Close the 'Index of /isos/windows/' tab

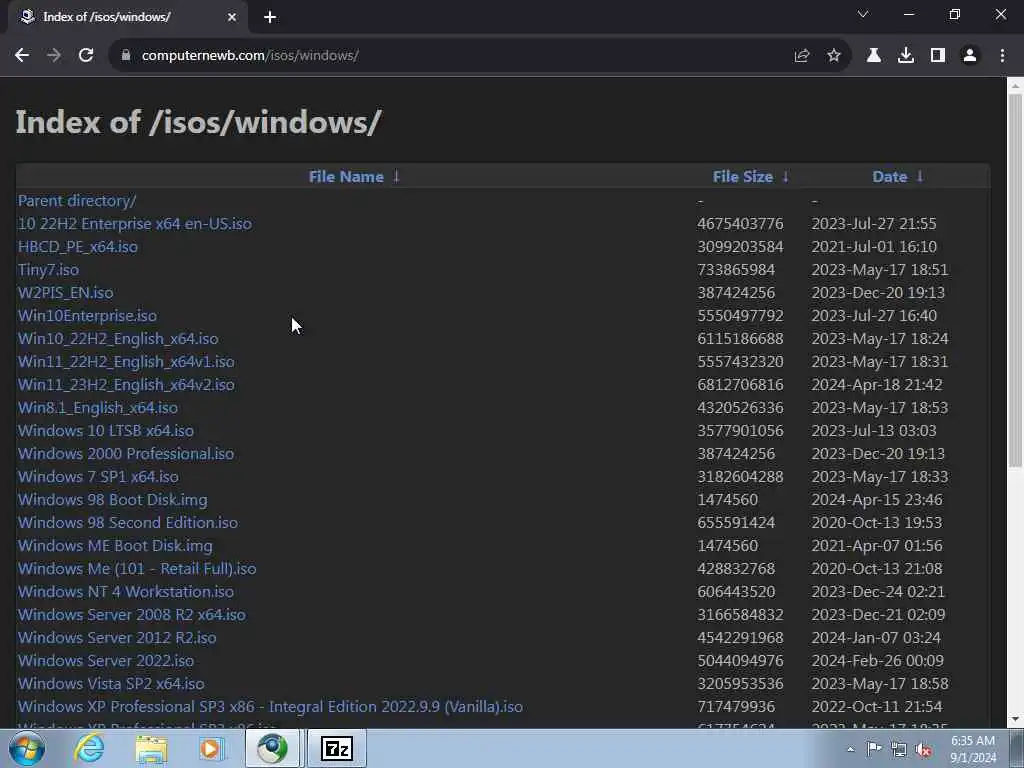(x=232, y=17)
